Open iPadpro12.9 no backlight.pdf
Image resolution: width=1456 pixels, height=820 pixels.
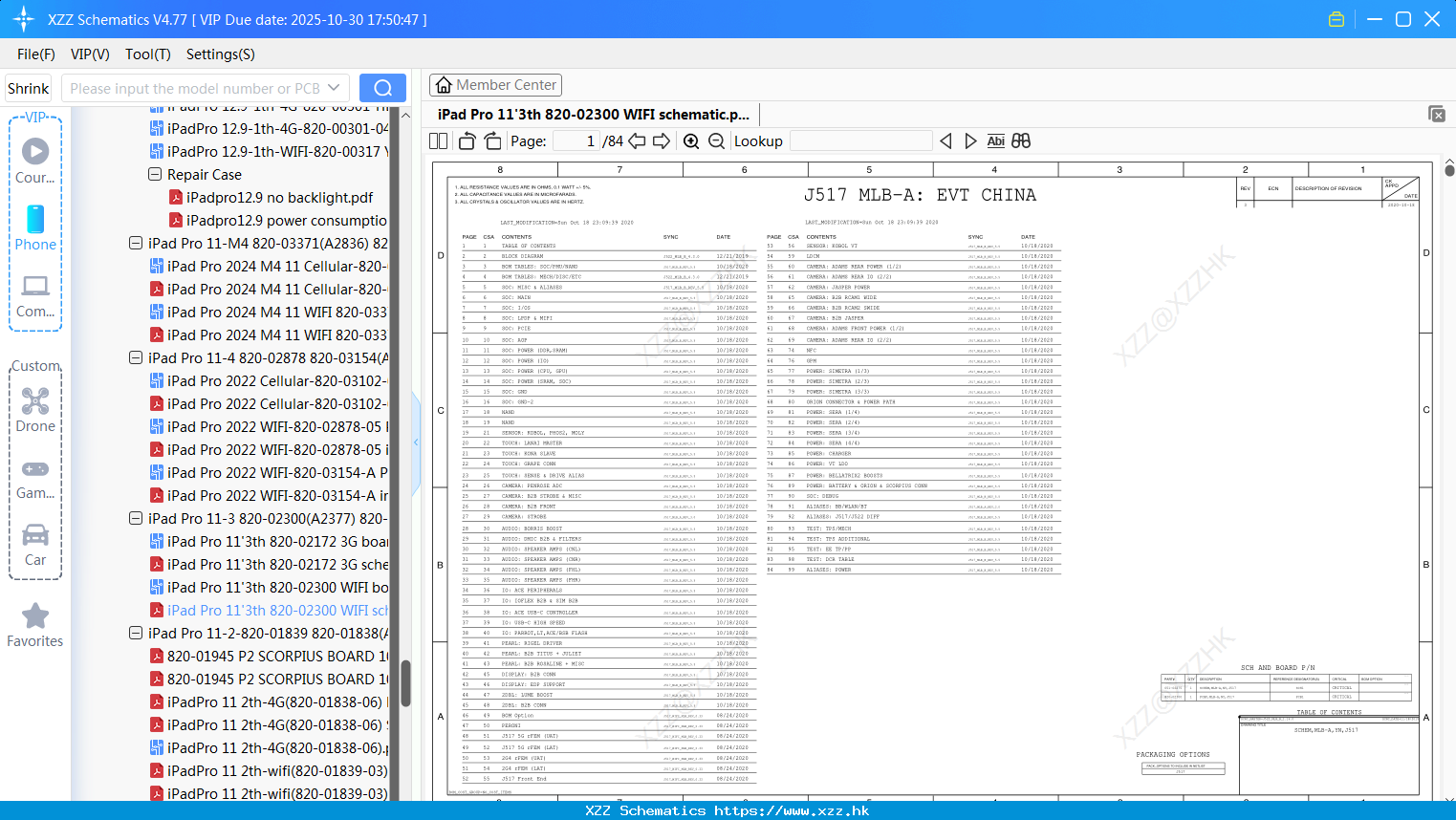[x=279, y=197]
